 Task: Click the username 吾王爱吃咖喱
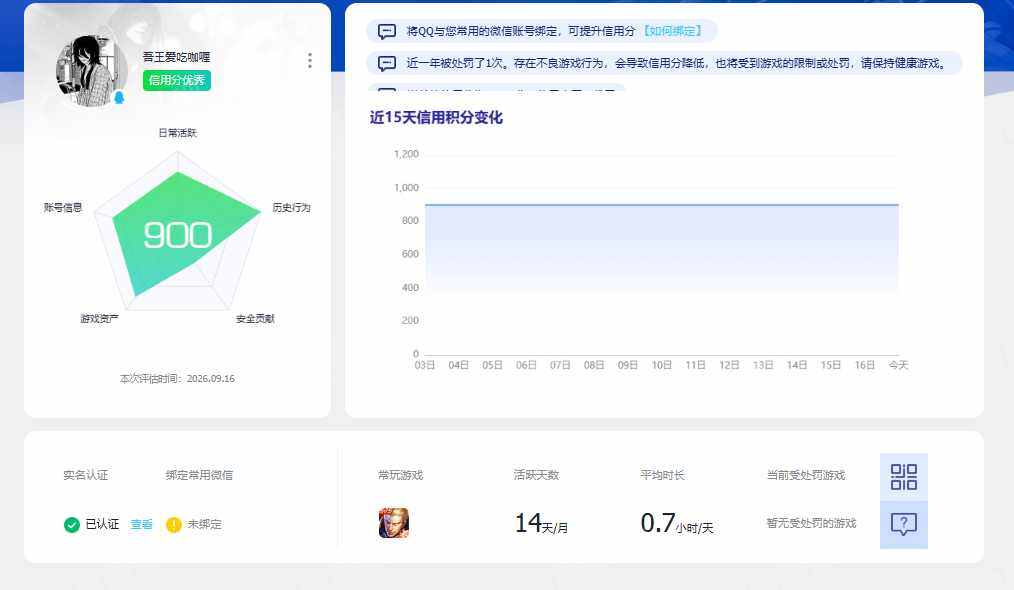click(x=177, y=57)
